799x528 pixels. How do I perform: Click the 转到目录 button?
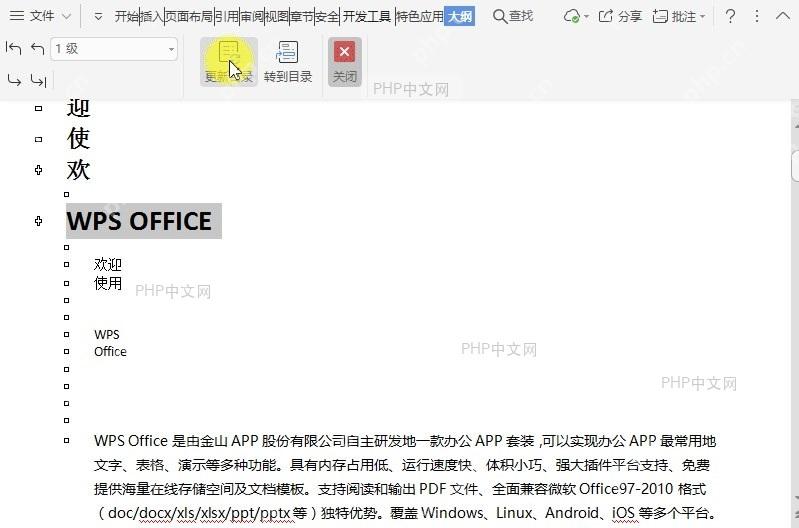click(287, 62)
